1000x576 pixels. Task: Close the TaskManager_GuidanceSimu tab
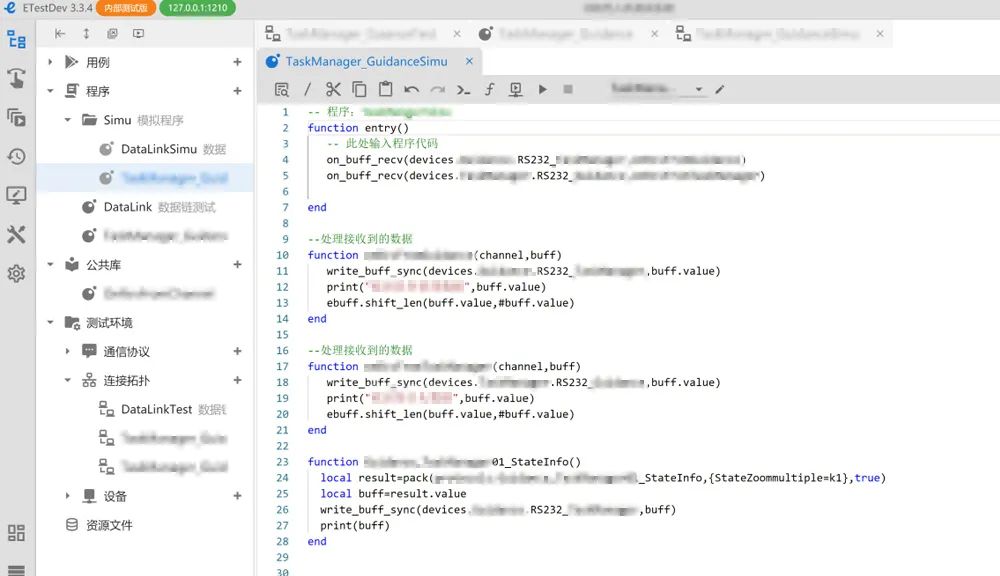click(469, 61)
